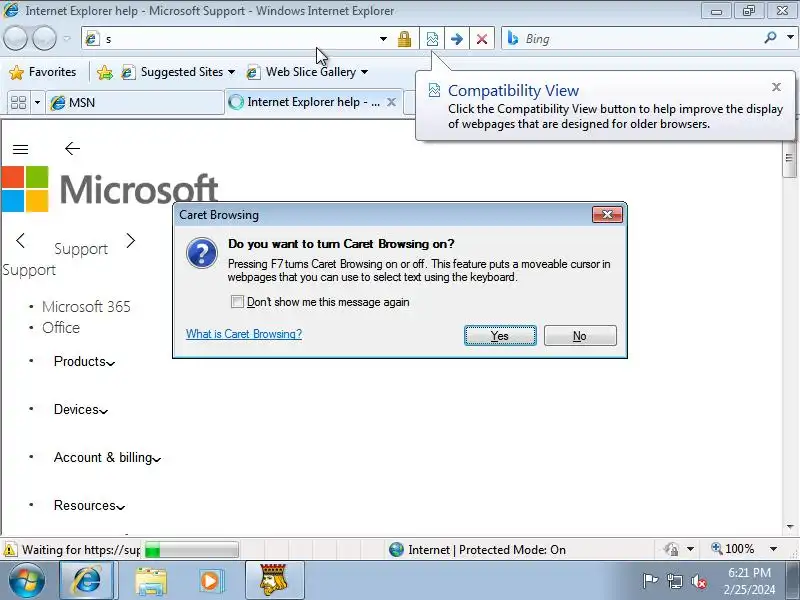Close the Compatibility View tooltip

coord(776,87)
